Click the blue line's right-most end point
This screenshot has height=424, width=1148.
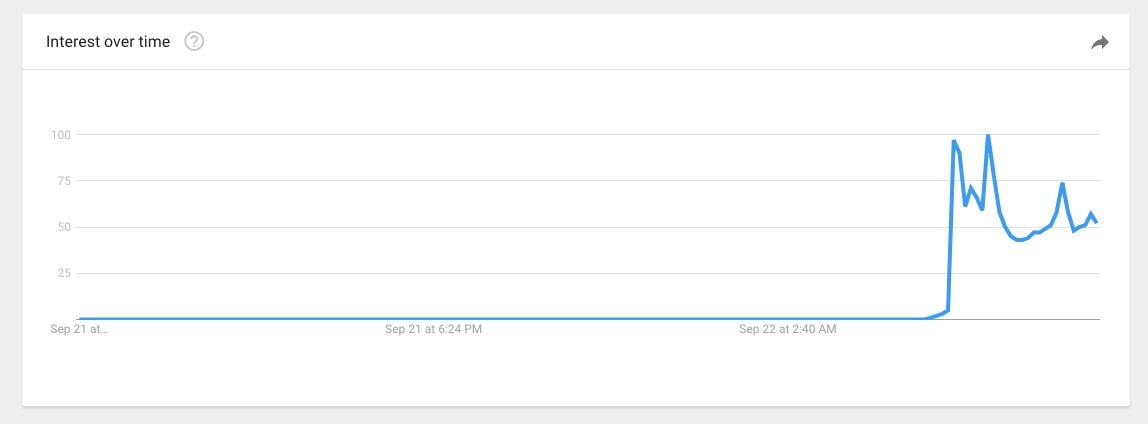(1096, 222)
